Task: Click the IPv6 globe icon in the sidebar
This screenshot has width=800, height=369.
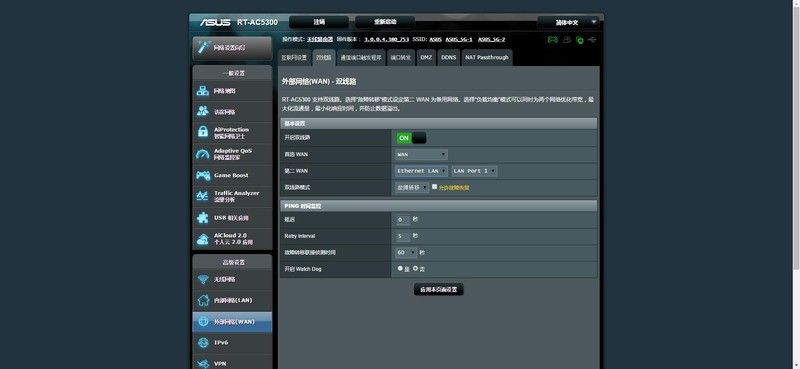Action: pyautogui.click(x=203, y=342)
